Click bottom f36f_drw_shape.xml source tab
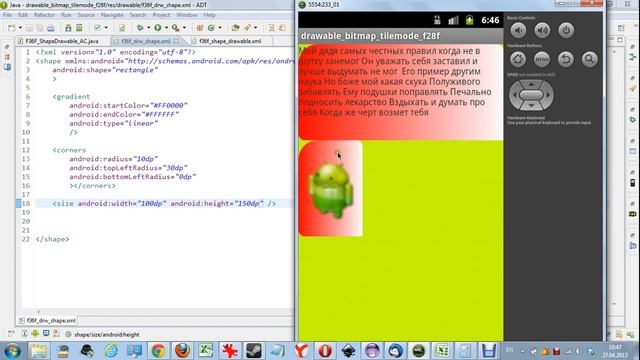This screenshot has width=640, height=360. point(47,321)
